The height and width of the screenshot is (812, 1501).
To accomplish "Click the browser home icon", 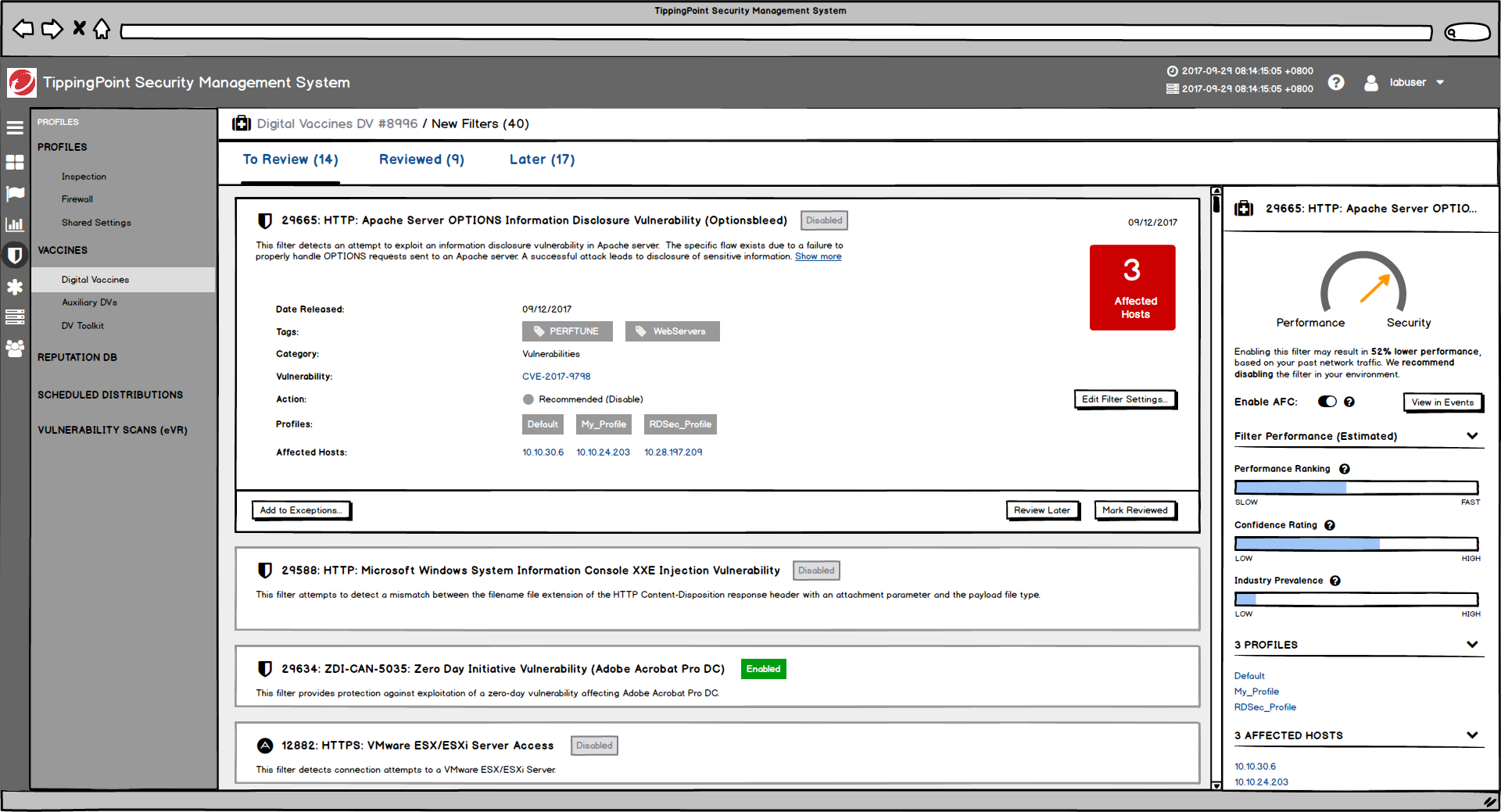I will pos(102,29).
